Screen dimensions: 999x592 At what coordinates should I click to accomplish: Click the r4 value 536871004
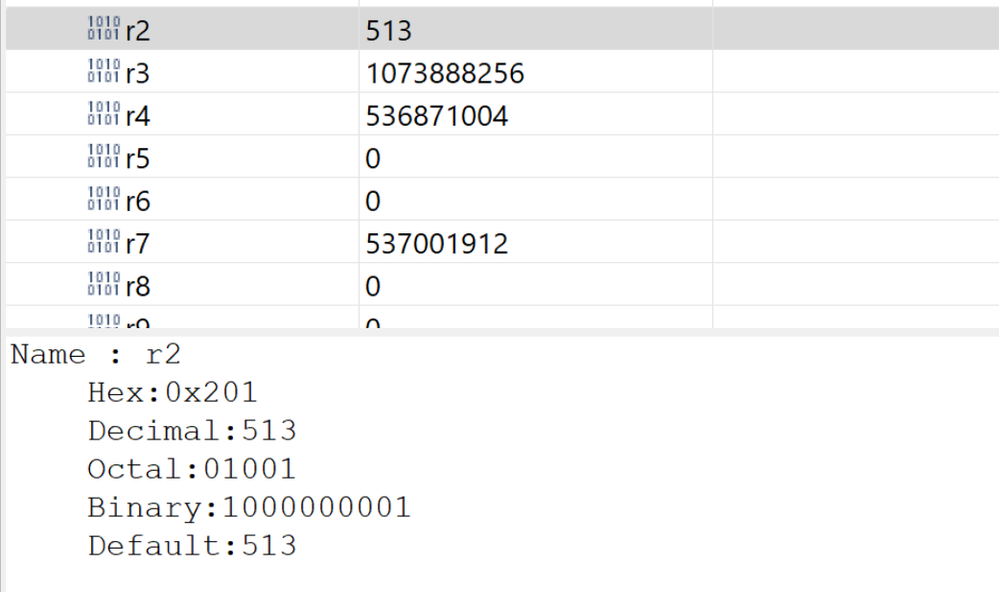(x=436, y=117)
